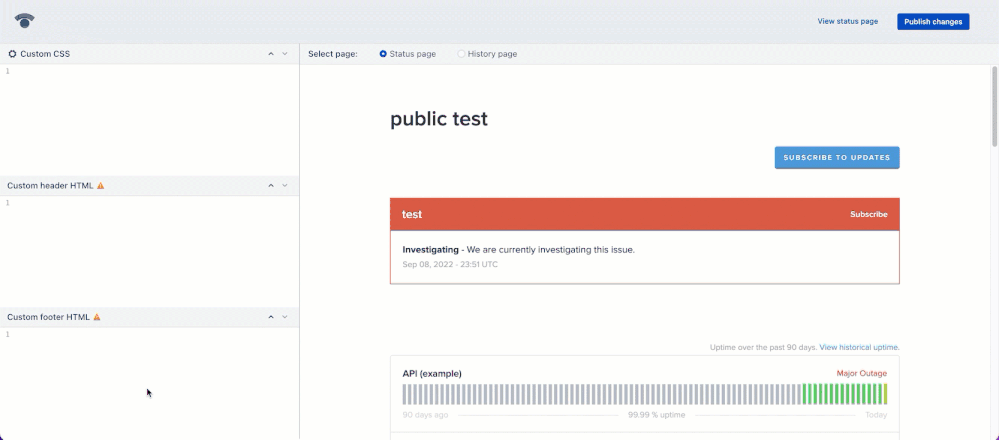The height and width of the screenshot is (440, 999).
Task: Click inside the Custom header HTML editor
Action: [x=149, y=252]
